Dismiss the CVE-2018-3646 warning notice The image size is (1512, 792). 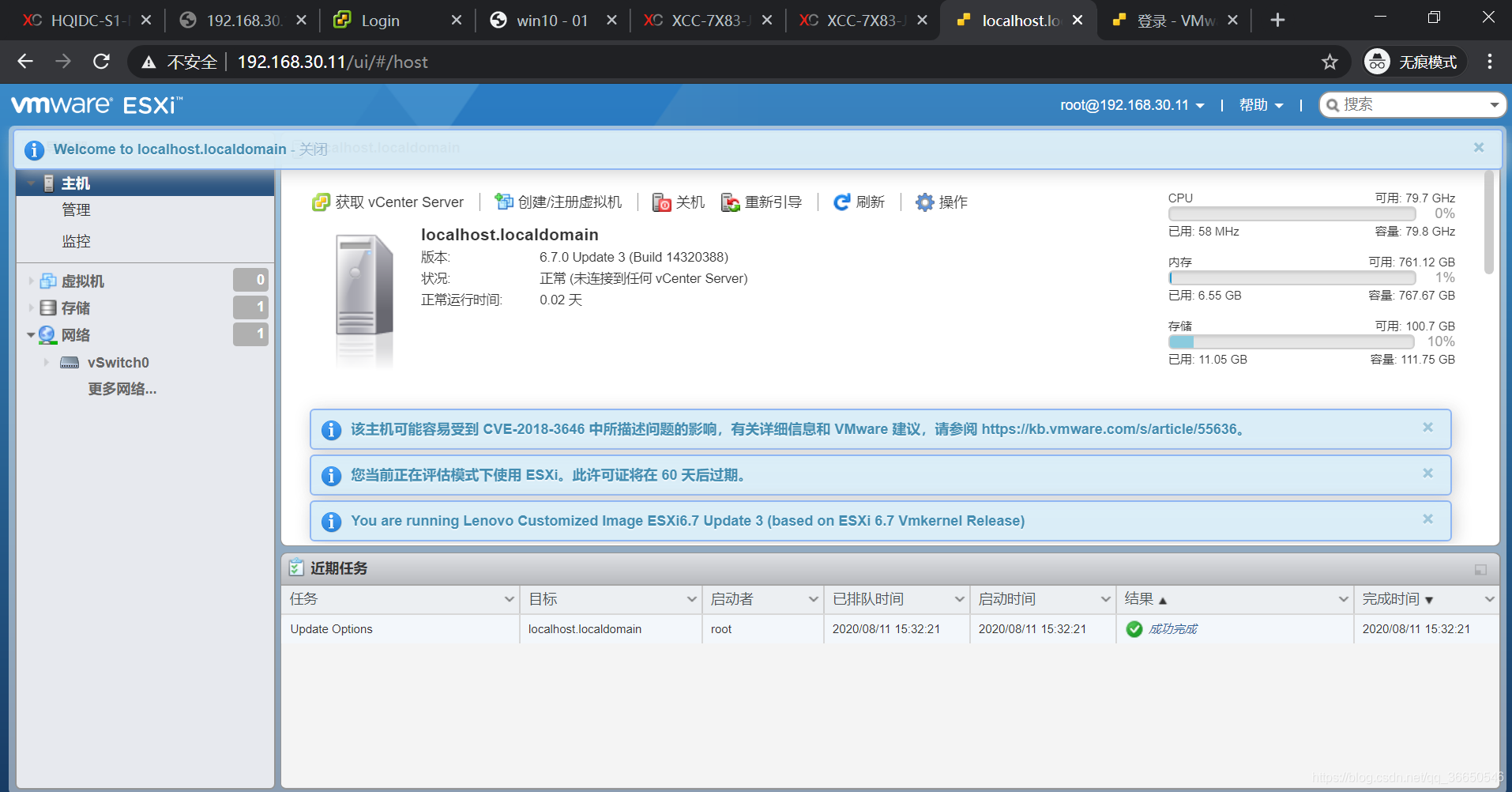pos(1427,428)
